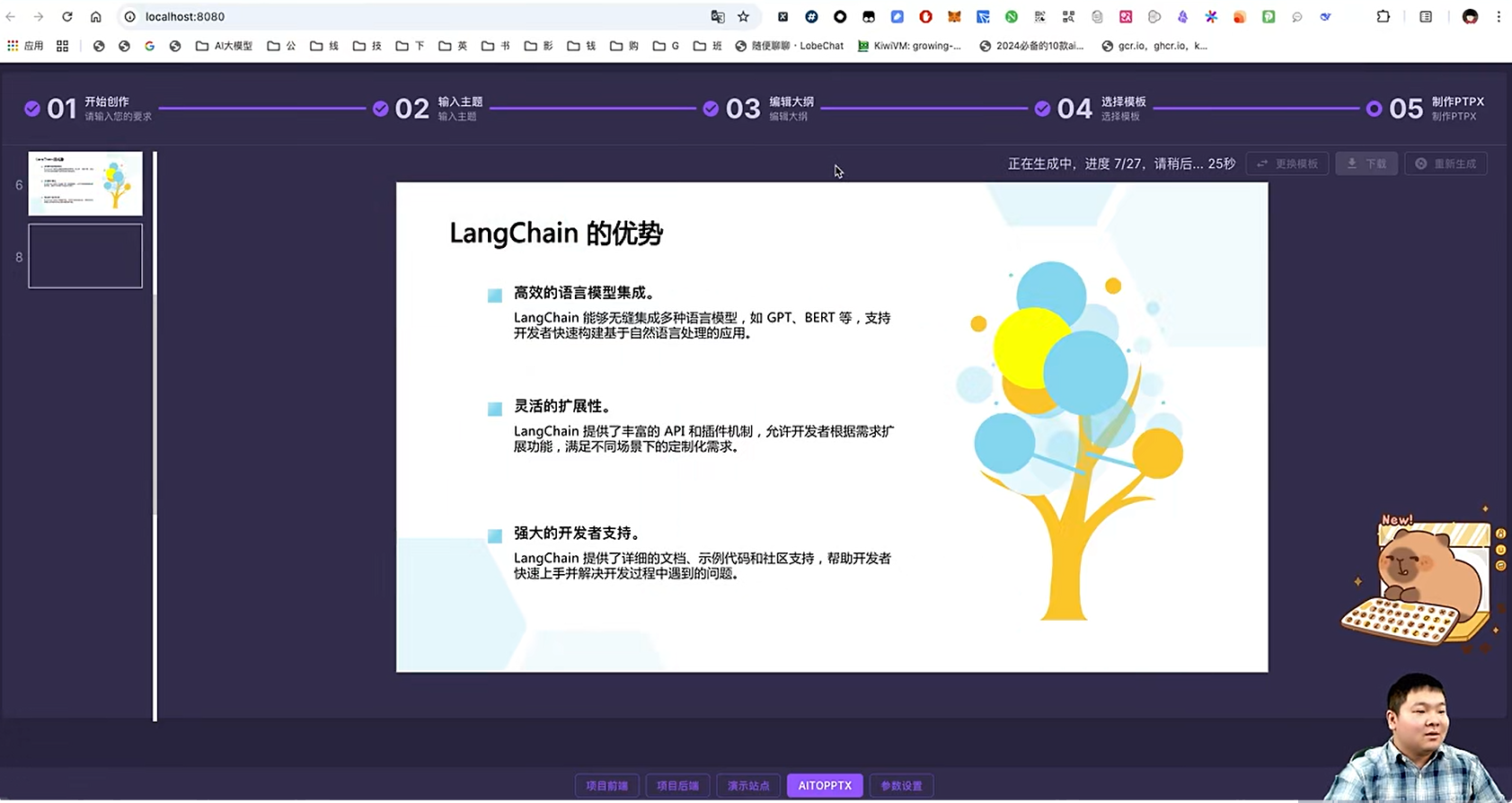Open the 参数设置 tab
The width and height of the screenshot is (1512, 803).
(x=901, y=785)
